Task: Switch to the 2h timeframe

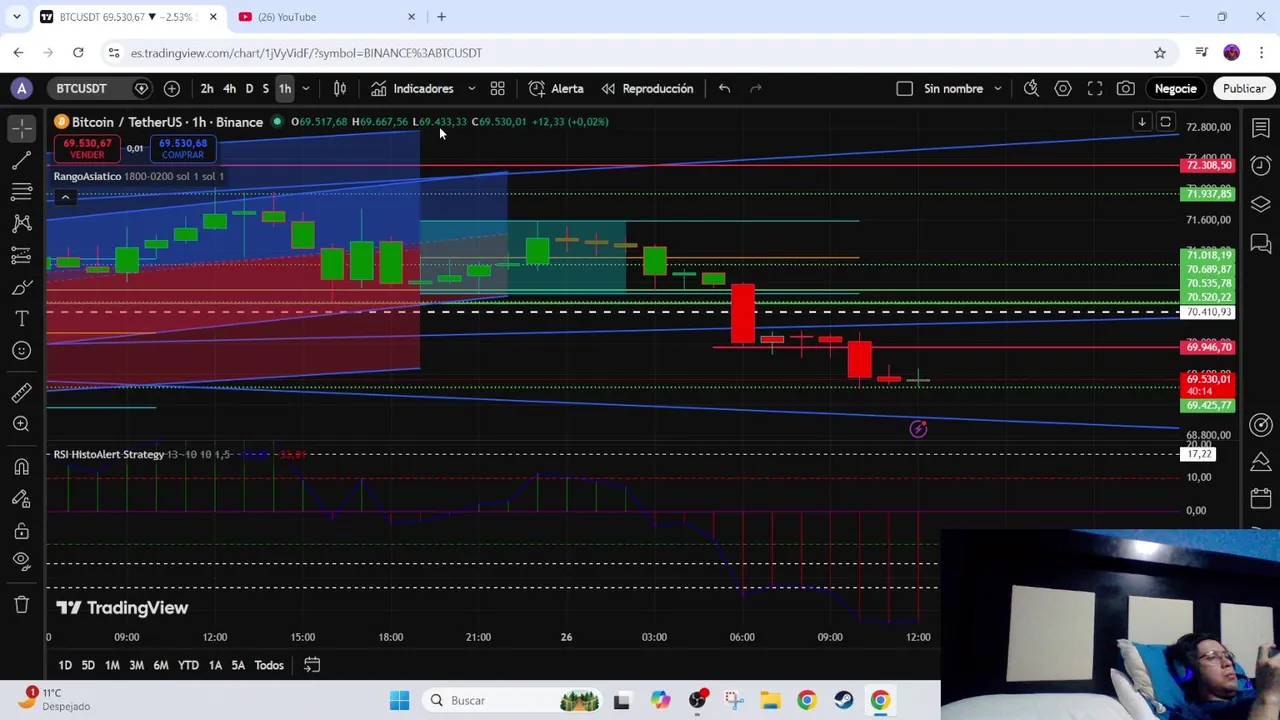Action: click(x=207, y=89)
